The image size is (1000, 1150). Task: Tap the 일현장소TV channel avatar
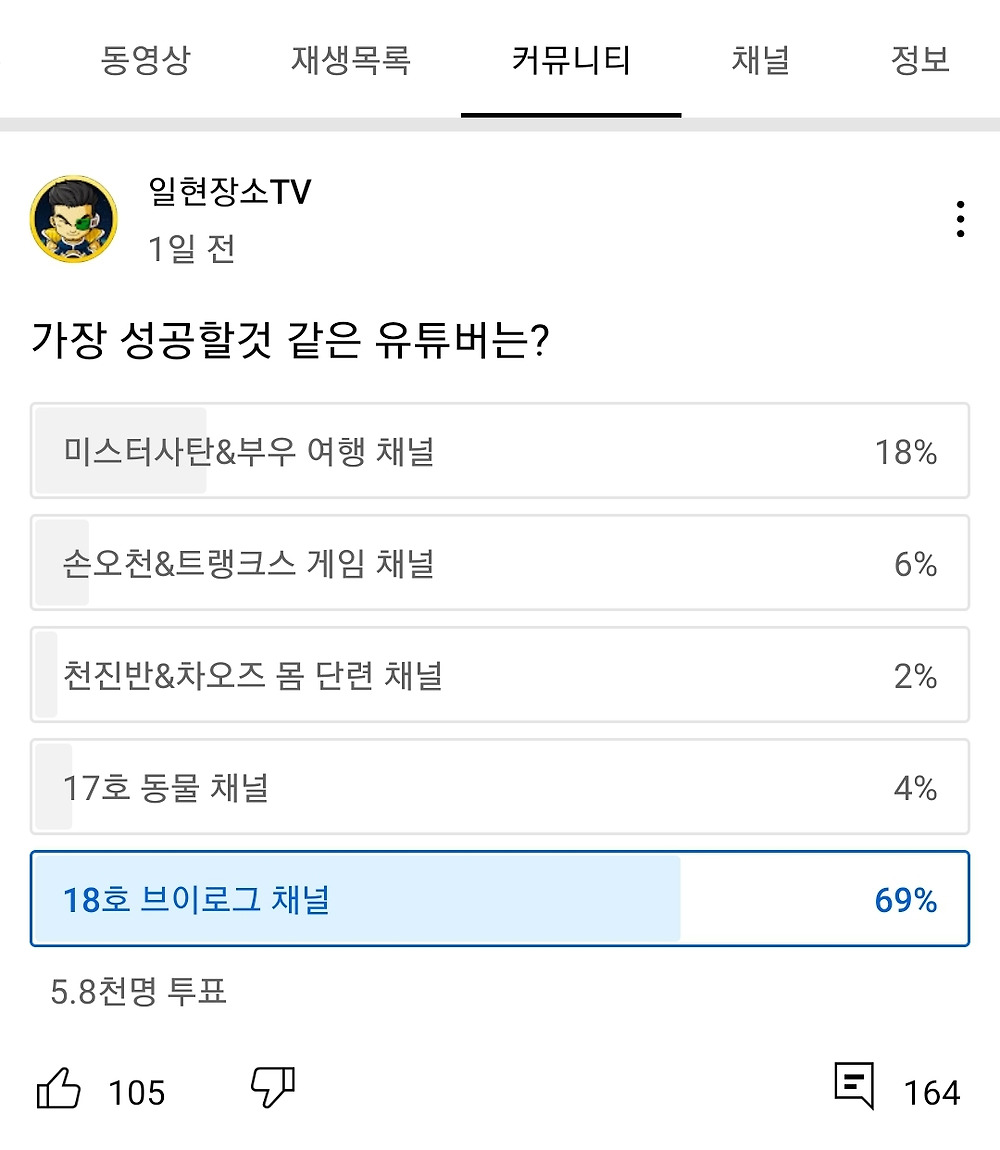pyautogui.click(x=74, y=220)
